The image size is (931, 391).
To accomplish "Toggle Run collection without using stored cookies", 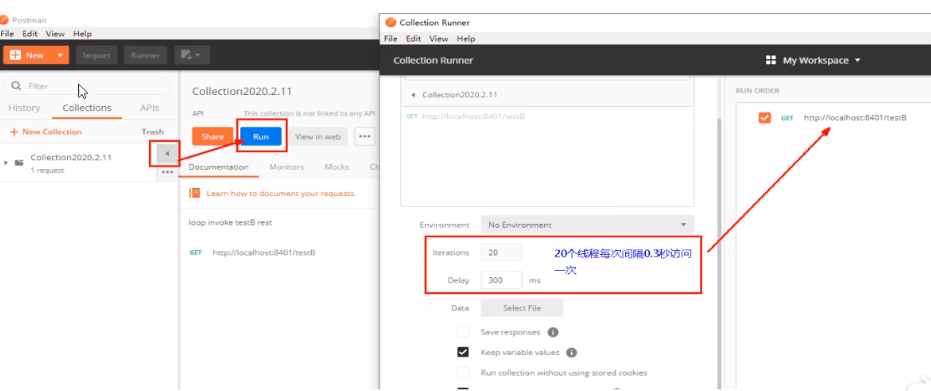I will pos(463,373).
